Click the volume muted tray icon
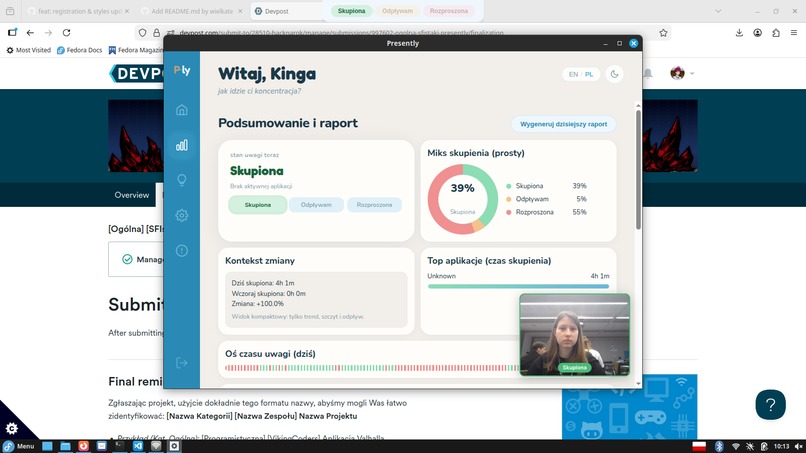 (798, 446)
